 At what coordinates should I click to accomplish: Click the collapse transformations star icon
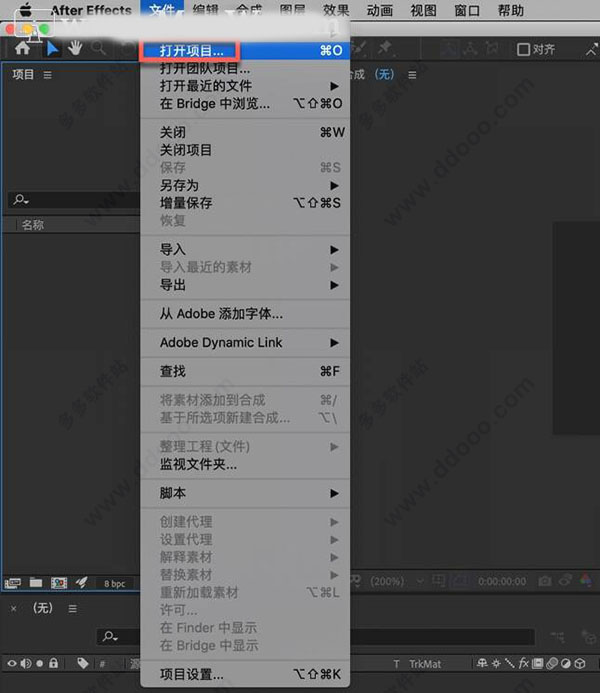(x=496, y=663)
